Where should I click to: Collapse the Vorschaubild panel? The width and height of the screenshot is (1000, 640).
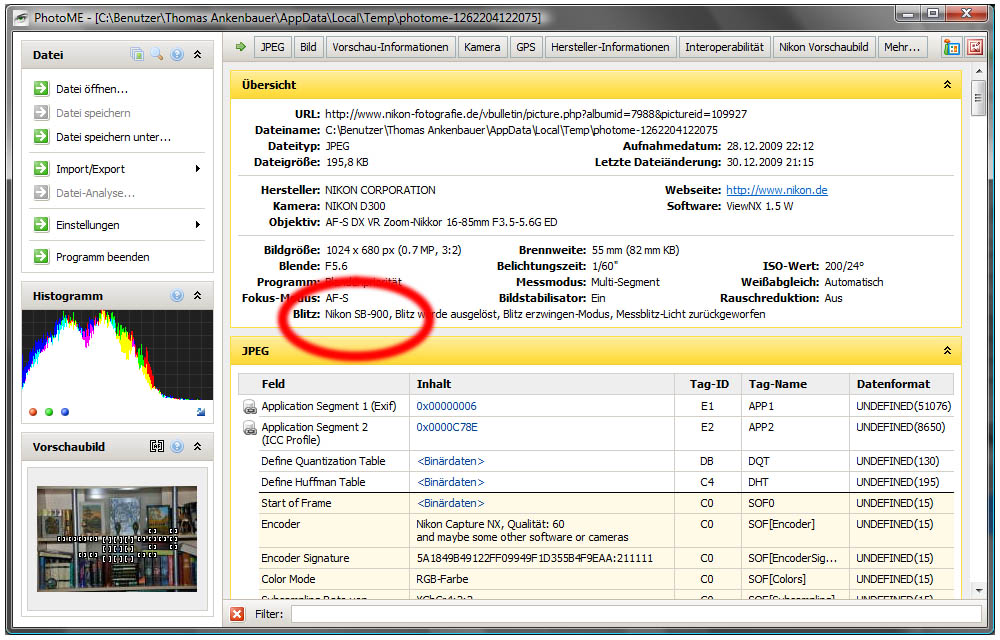point(198,446)
